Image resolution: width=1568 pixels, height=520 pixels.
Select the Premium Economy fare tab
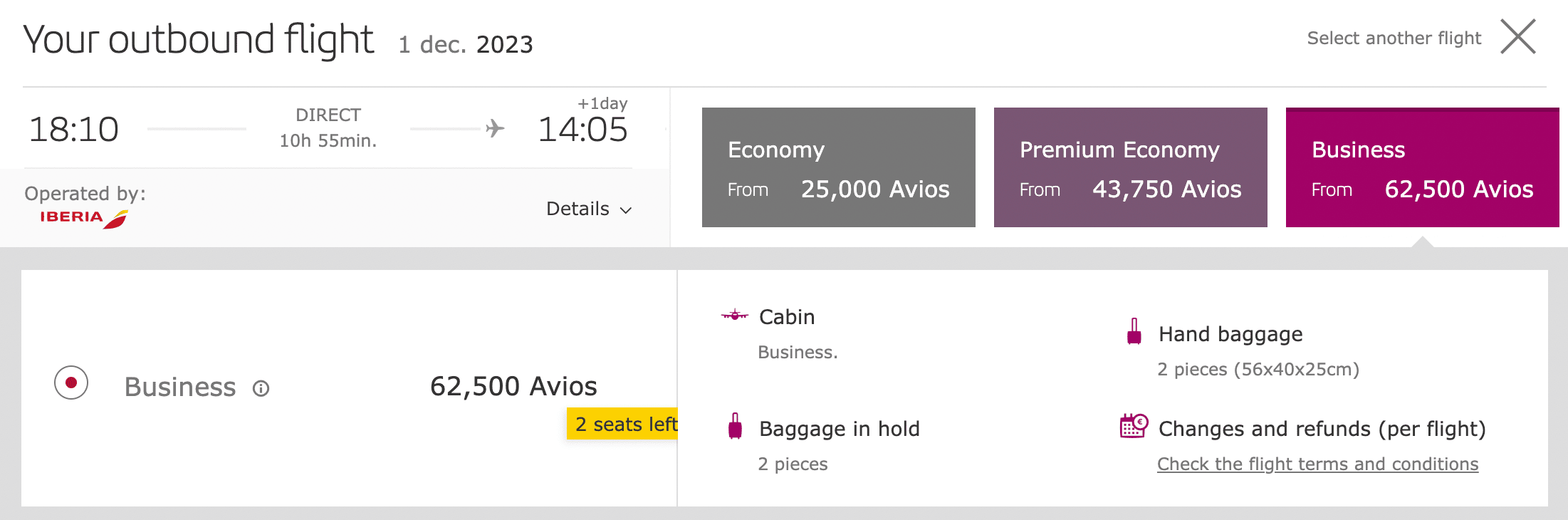tap(1130, 168)
